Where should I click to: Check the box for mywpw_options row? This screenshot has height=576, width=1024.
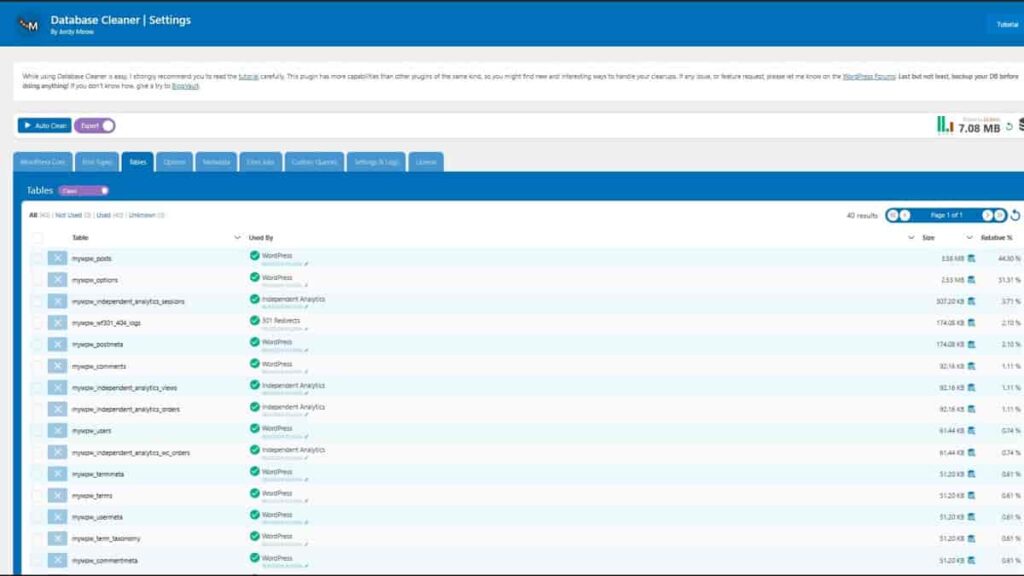pos(37,280)
